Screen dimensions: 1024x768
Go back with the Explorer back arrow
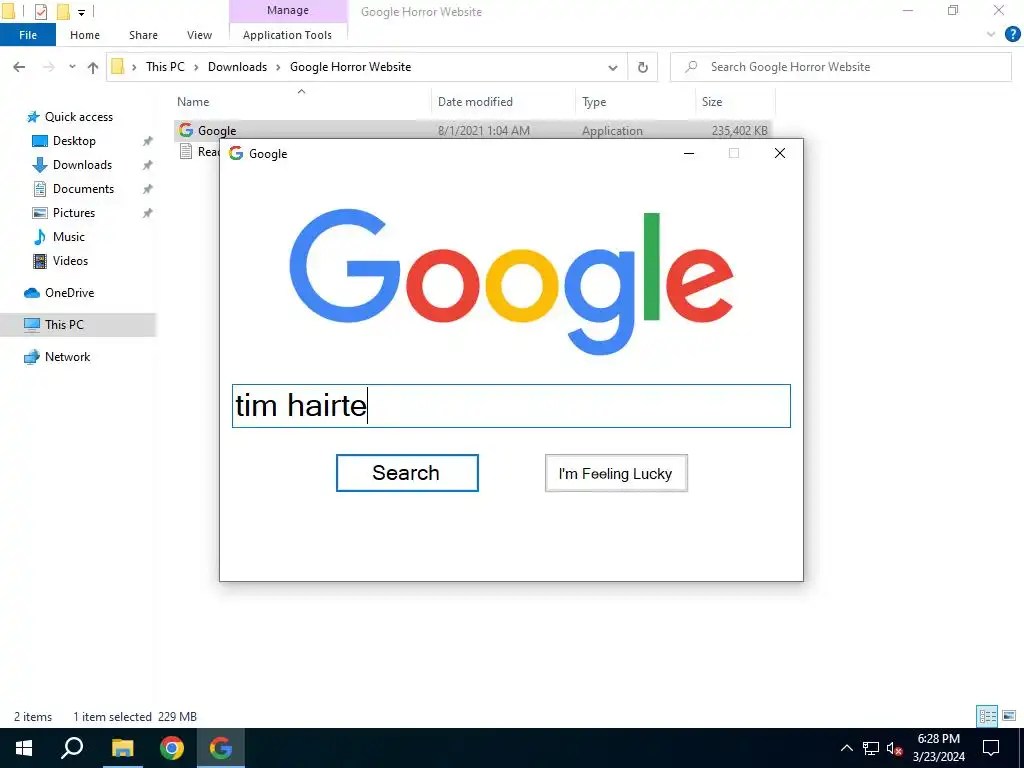click(20, 67)
